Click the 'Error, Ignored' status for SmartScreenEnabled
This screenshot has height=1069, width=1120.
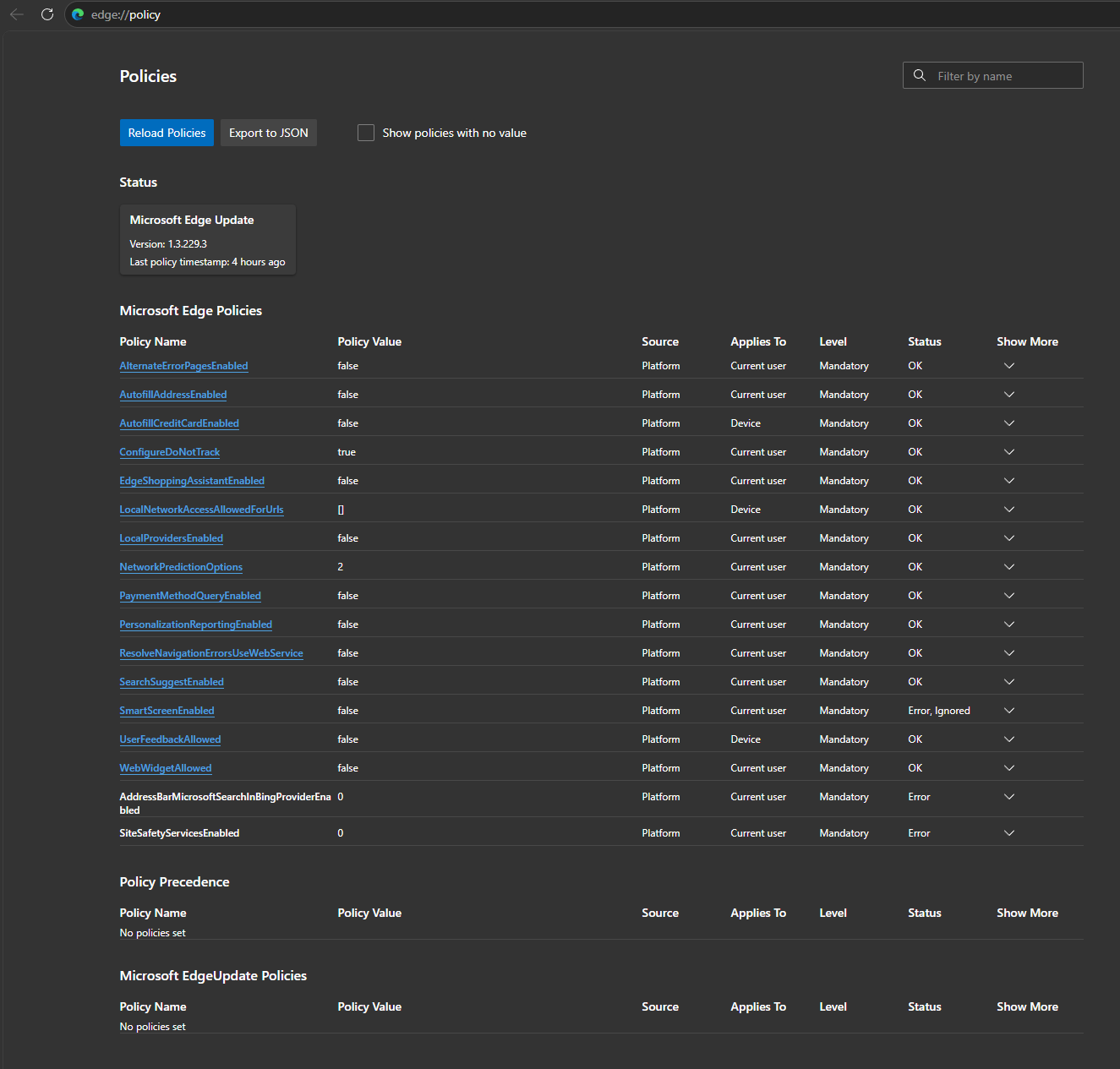[939, 711]
